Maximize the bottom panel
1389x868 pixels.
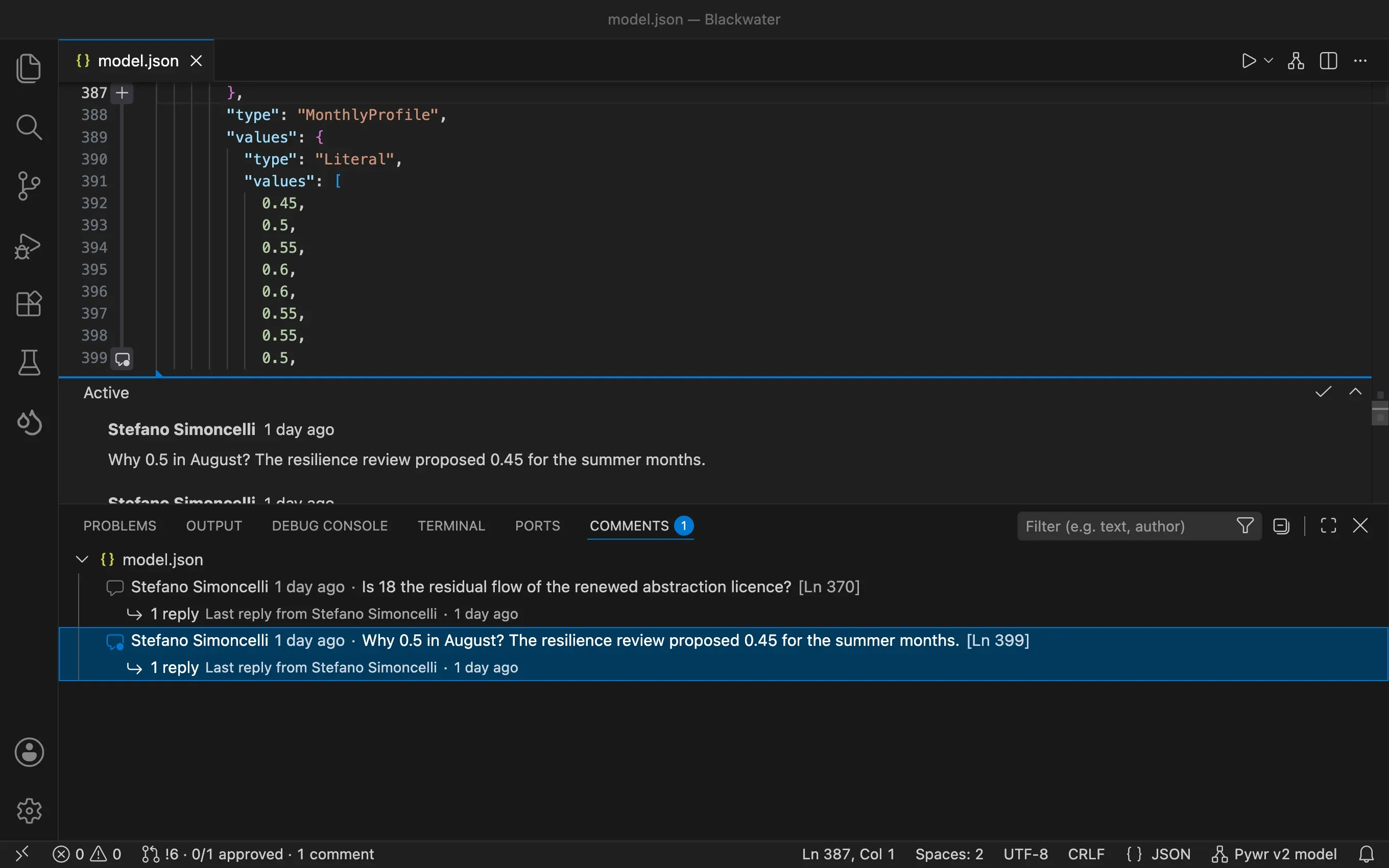tap(1328, 526)
